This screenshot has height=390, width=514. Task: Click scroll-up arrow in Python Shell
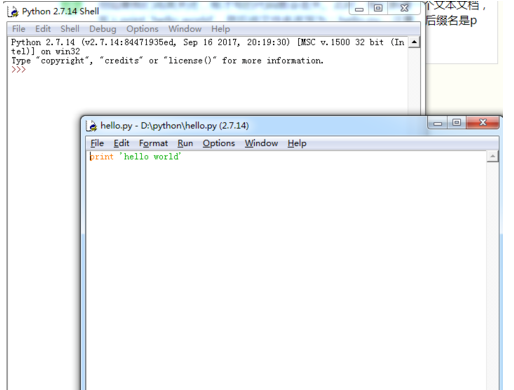coord(414,42)
